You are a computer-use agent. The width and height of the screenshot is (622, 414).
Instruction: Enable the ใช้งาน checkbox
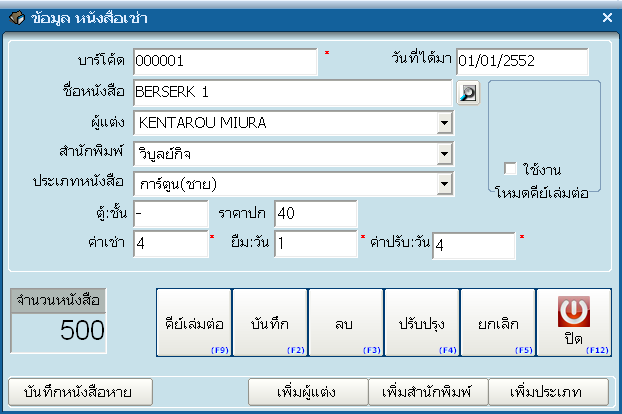pyautogui.click(x=510, y=169)
